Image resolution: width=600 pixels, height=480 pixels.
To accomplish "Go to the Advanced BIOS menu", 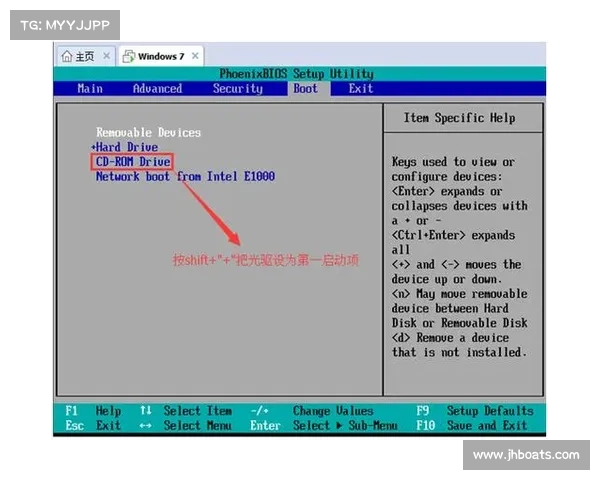I will [x=157, y=88].
